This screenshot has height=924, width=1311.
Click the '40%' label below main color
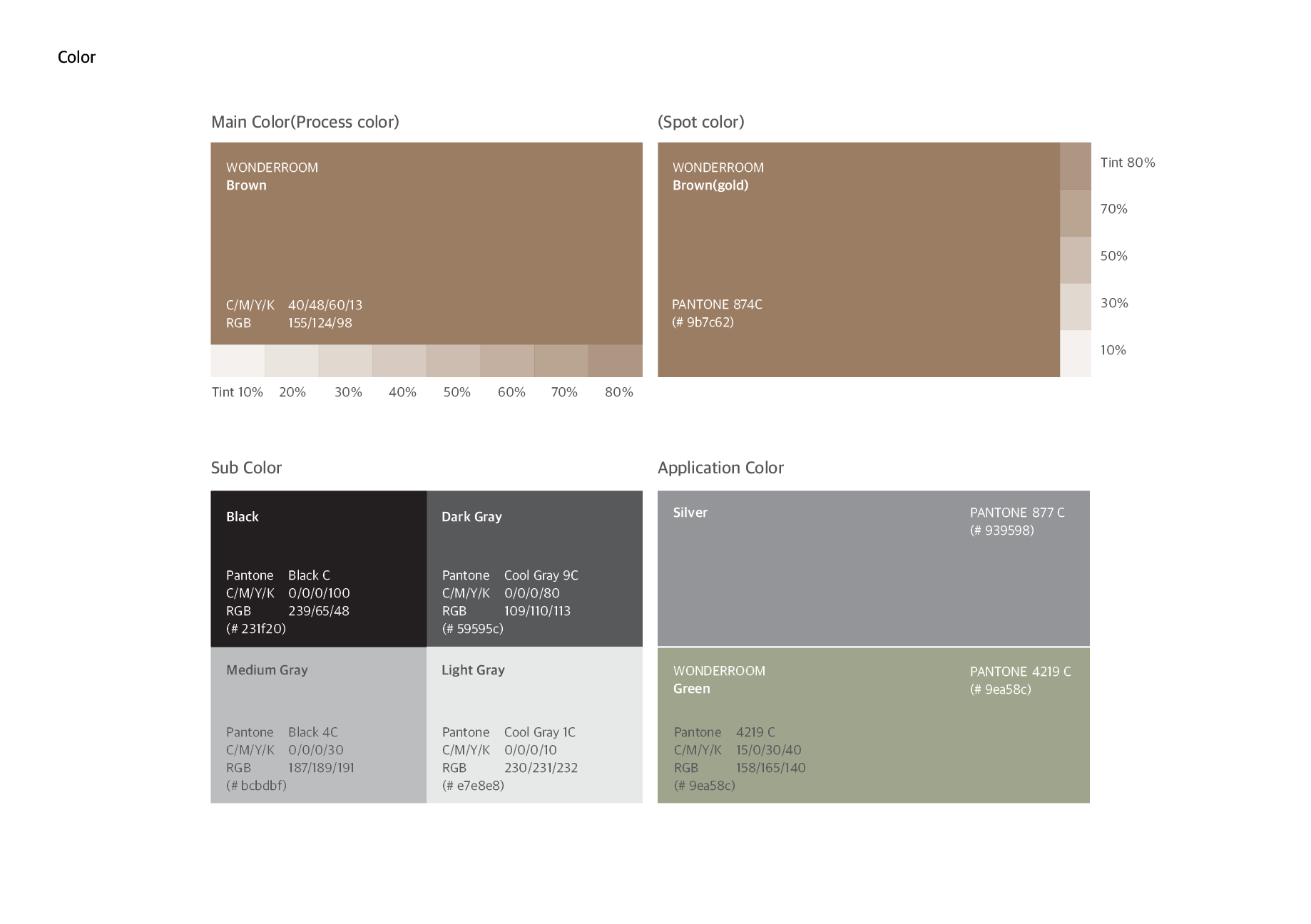[x=402, y=392]
